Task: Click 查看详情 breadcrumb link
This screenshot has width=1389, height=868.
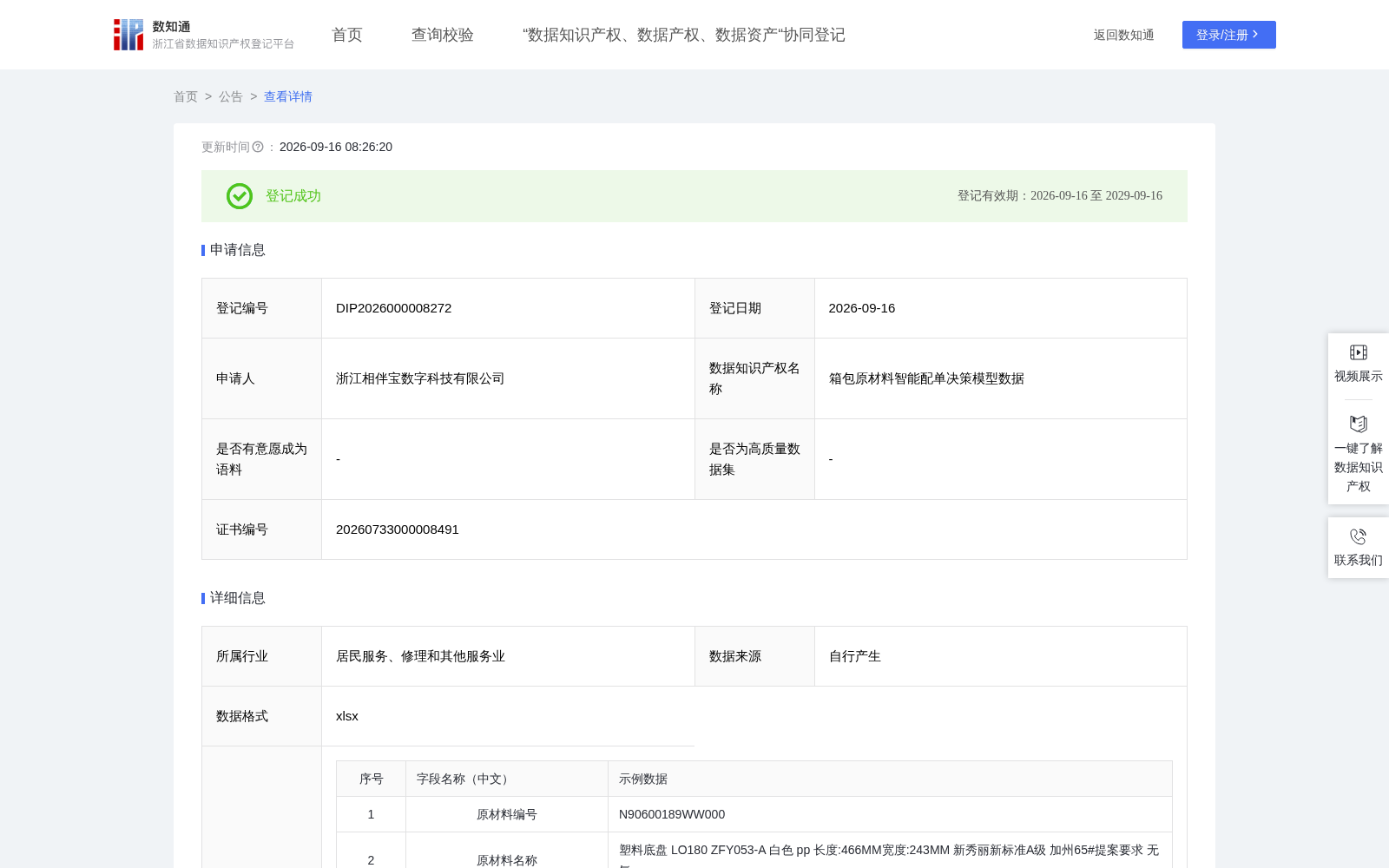Action: point(288,96)
